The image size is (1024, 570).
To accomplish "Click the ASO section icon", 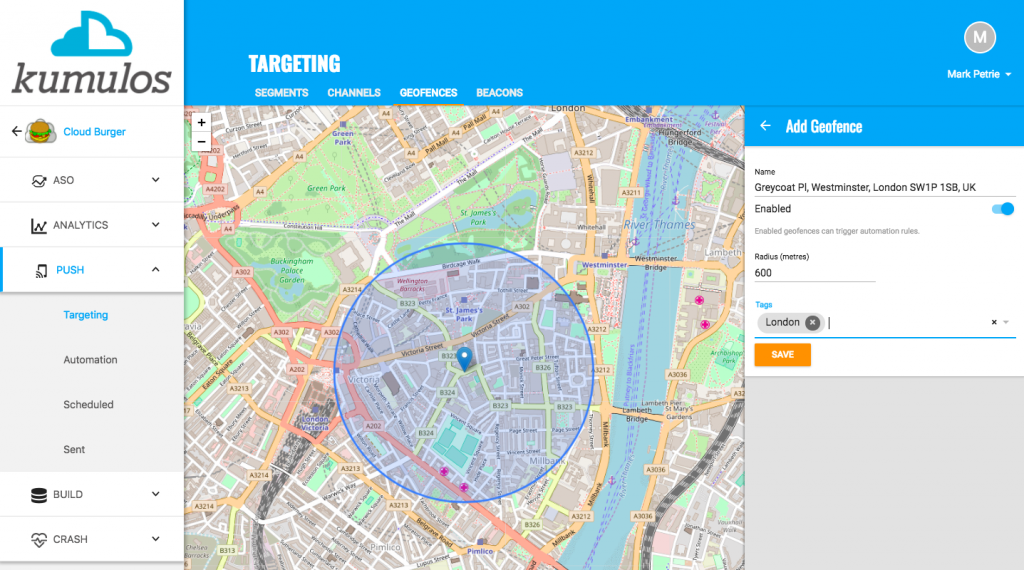I will point(39,180).
